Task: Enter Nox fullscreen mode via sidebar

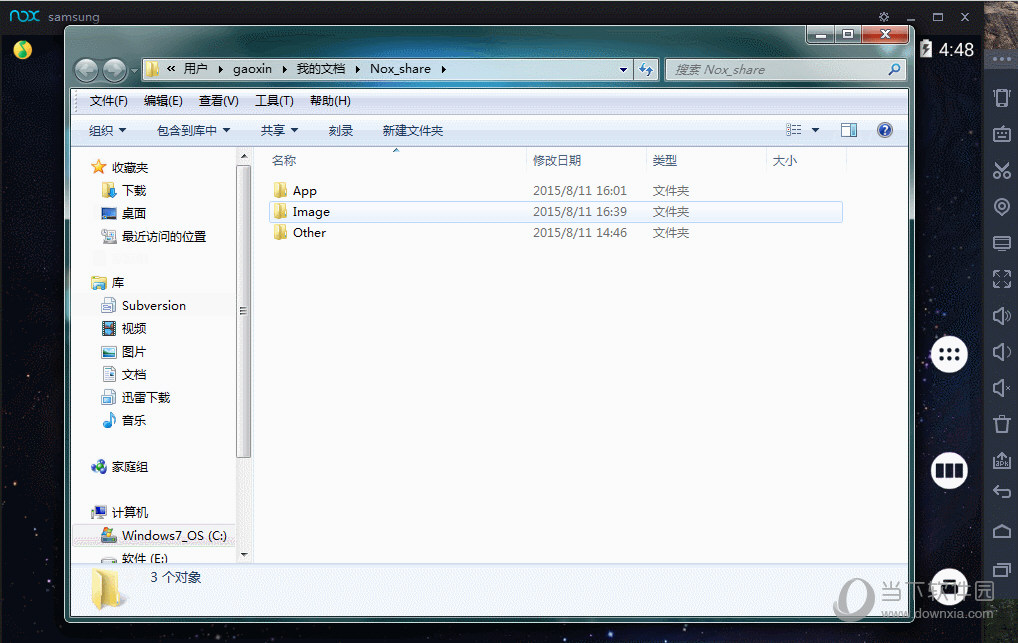Action: coord(1001,279)
